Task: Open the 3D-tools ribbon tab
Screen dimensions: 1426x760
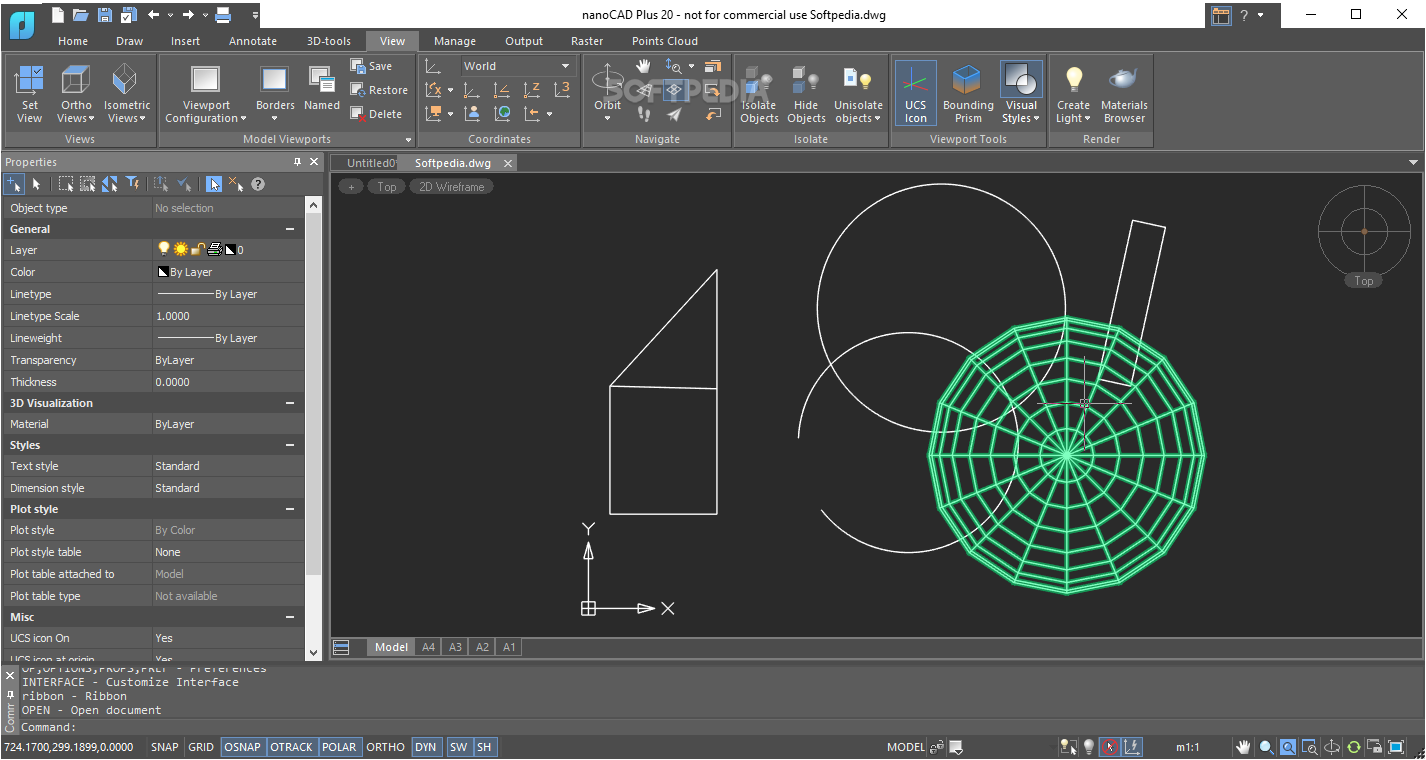Action: [329, 41]
